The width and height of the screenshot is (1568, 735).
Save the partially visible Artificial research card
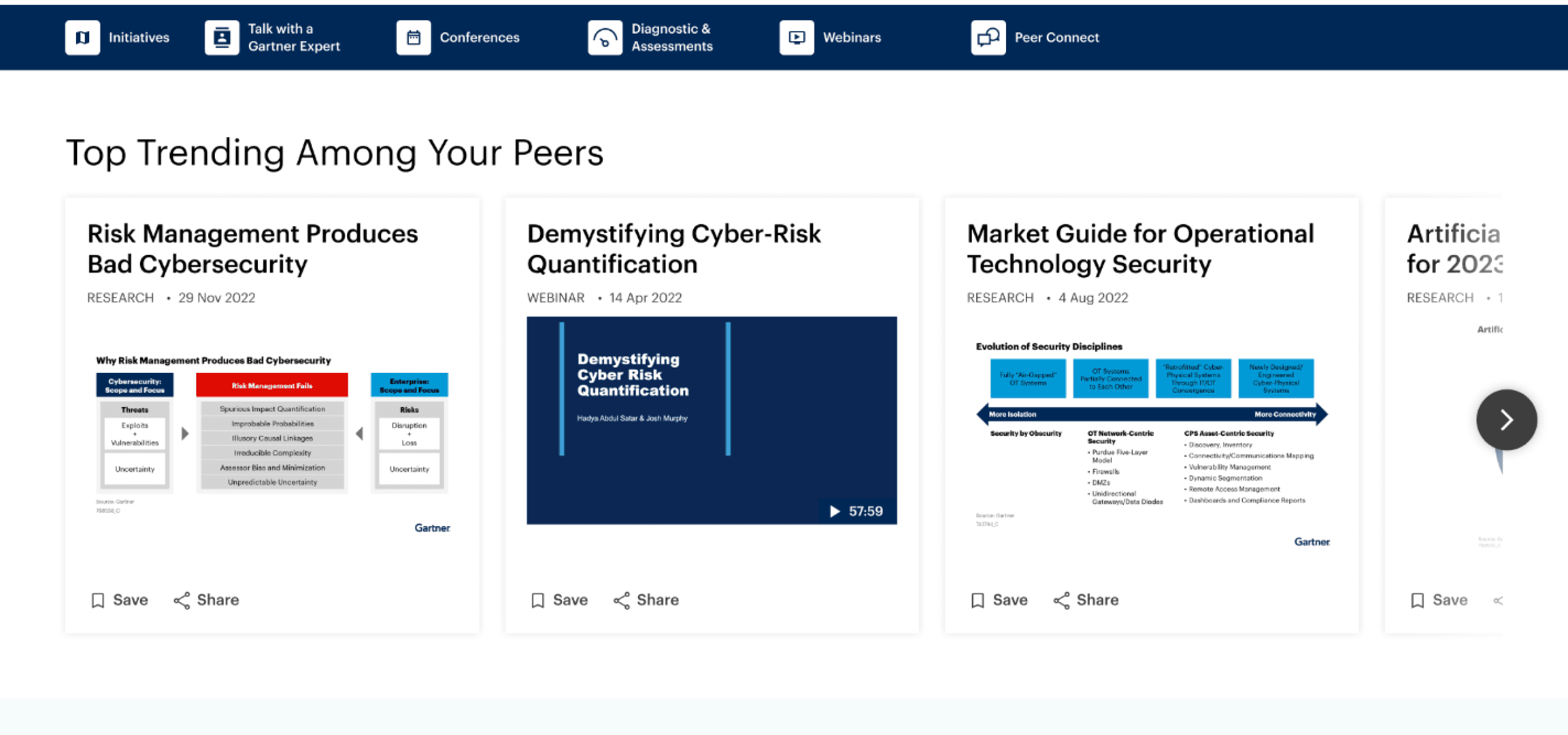[1439, 600]
